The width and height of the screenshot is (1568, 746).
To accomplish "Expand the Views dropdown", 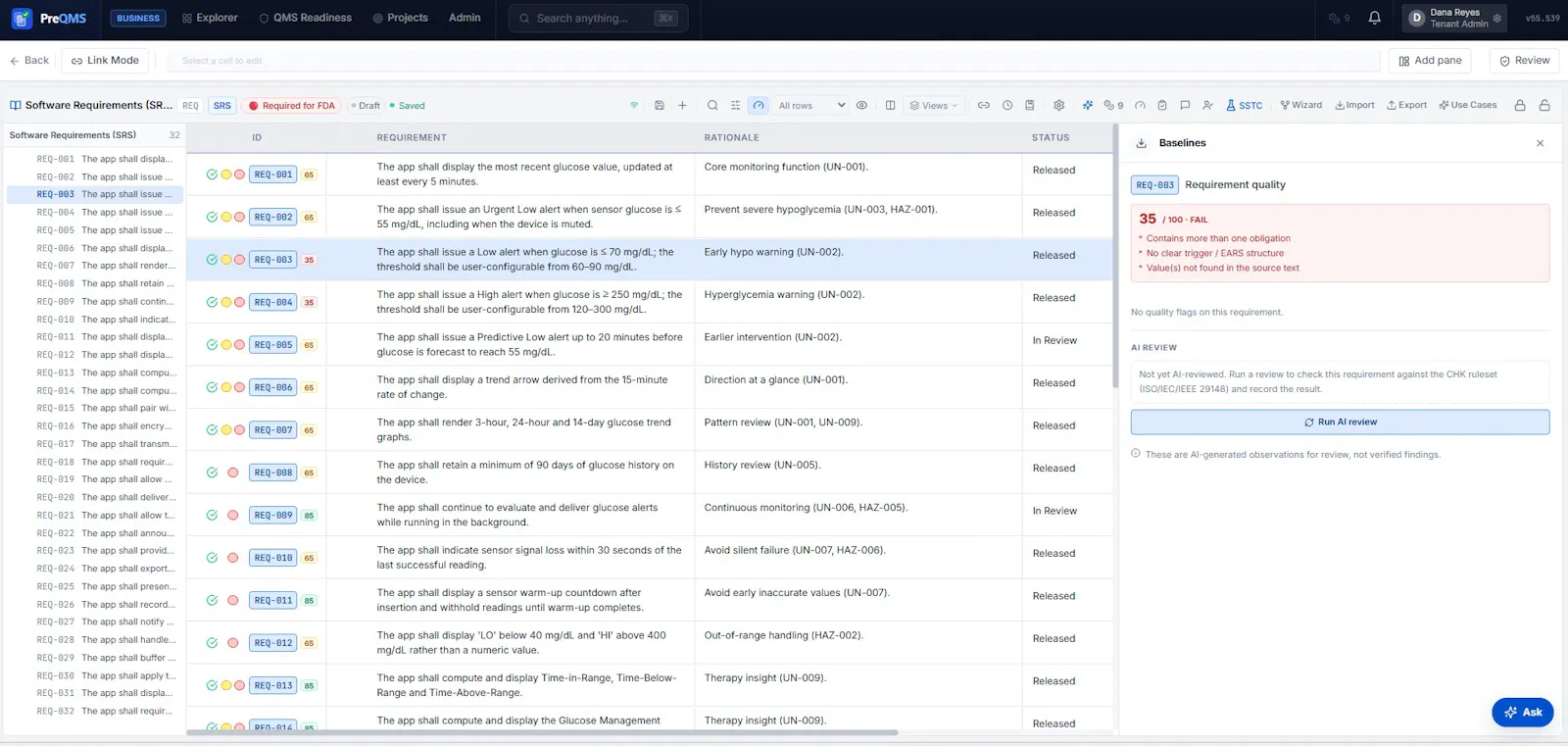I will coord(933,105).
